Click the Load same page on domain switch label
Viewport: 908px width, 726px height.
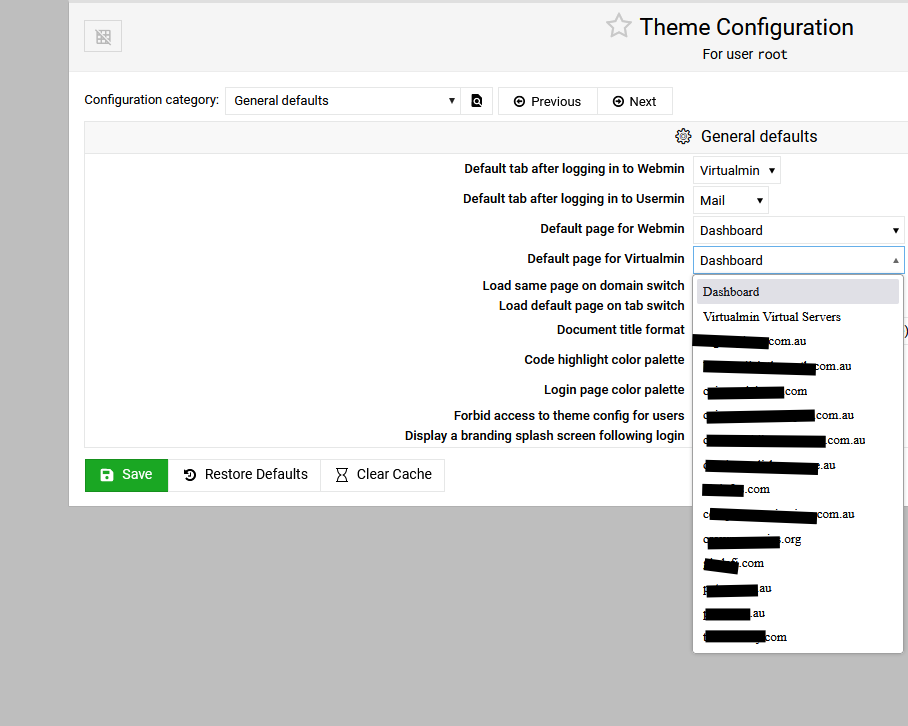(583, 286)
